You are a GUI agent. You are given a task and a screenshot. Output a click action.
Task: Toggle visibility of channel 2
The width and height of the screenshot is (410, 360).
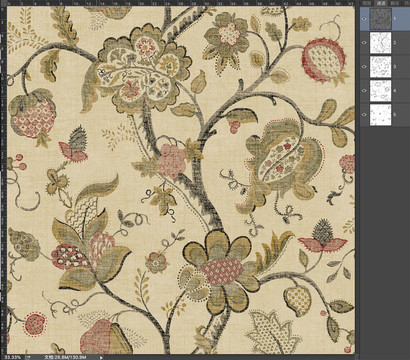pos(364,43)
